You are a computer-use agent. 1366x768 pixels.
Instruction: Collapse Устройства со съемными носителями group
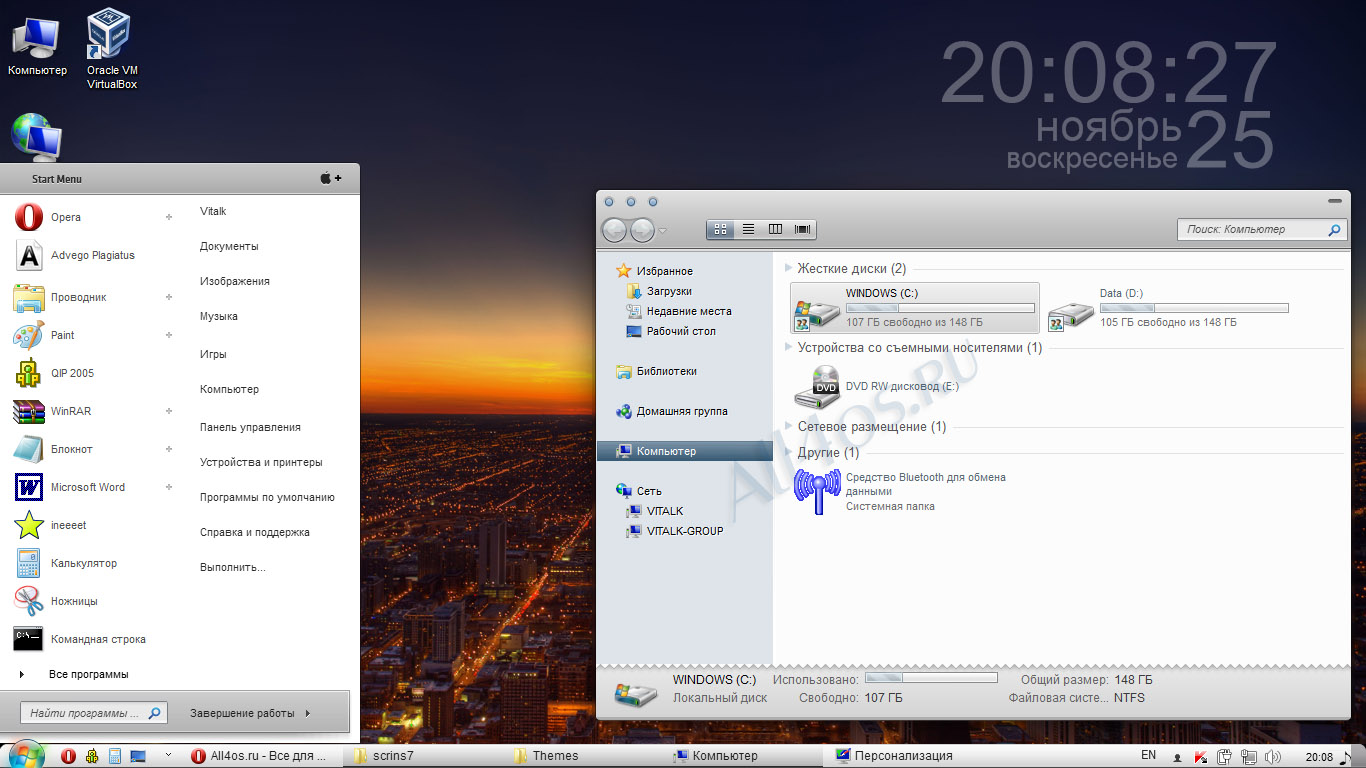point(789,347)
